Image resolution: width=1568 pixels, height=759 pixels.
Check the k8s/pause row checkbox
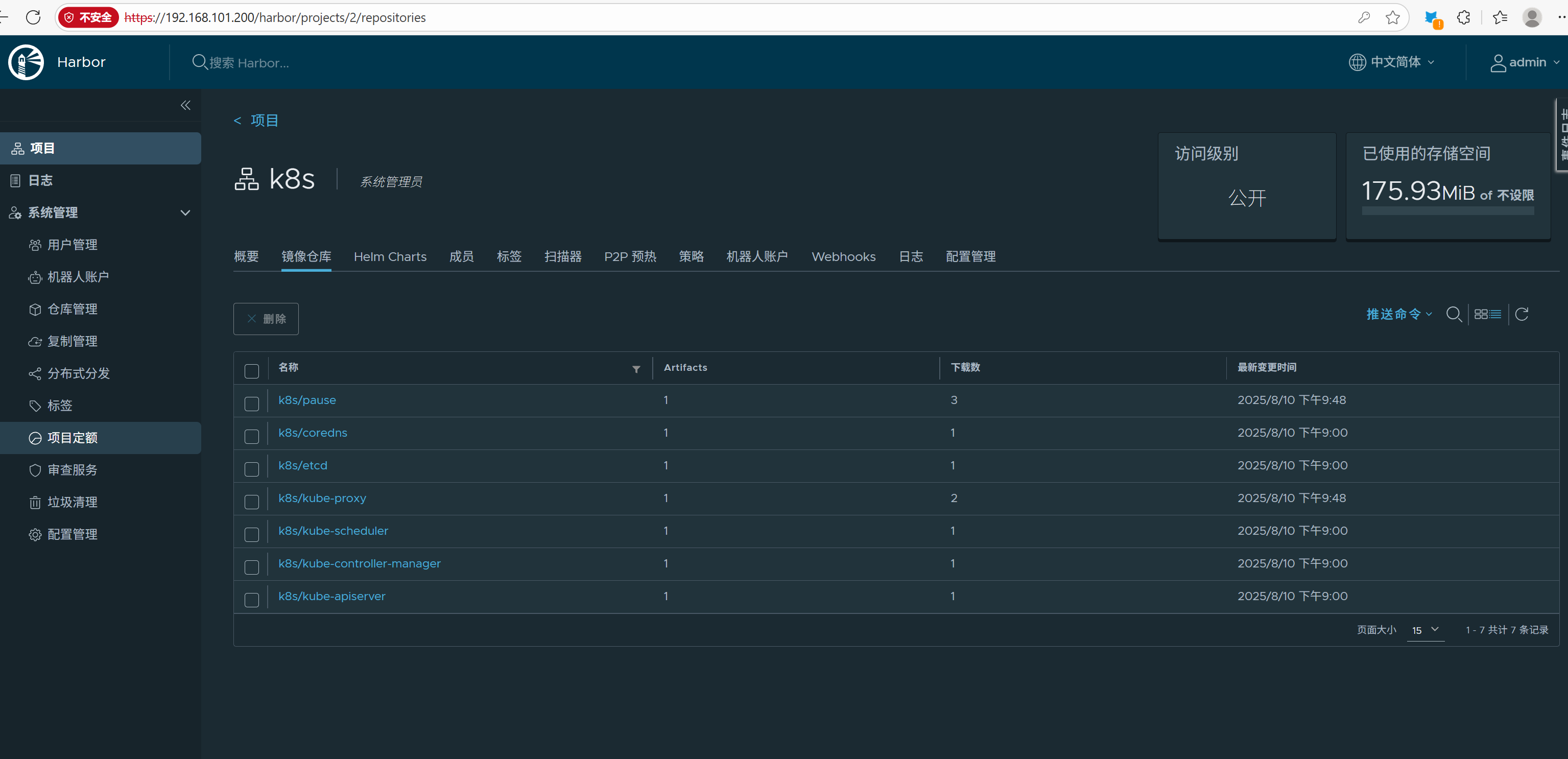(x=251, y=404)
